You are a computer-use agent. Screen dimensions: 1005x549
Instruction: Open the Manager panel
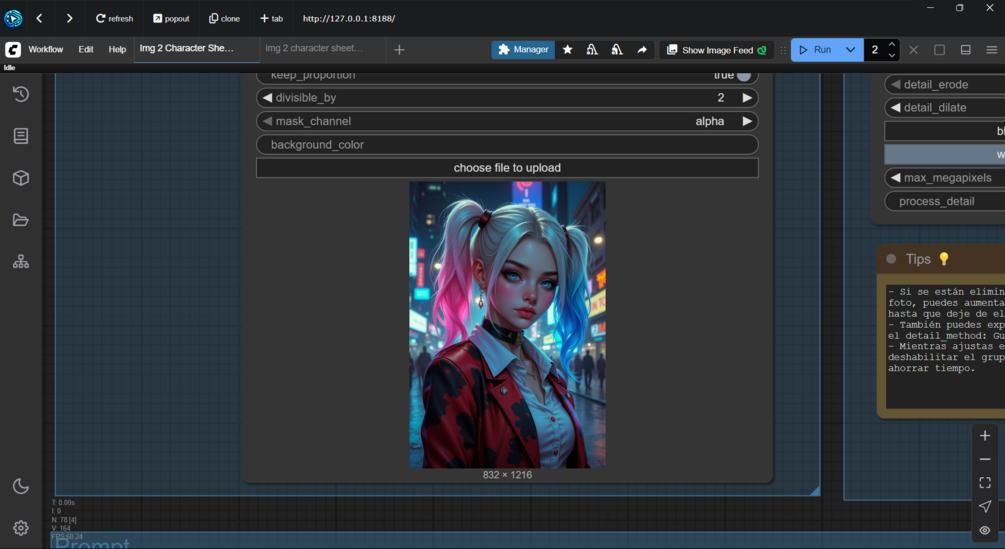[x=523, y=49]
